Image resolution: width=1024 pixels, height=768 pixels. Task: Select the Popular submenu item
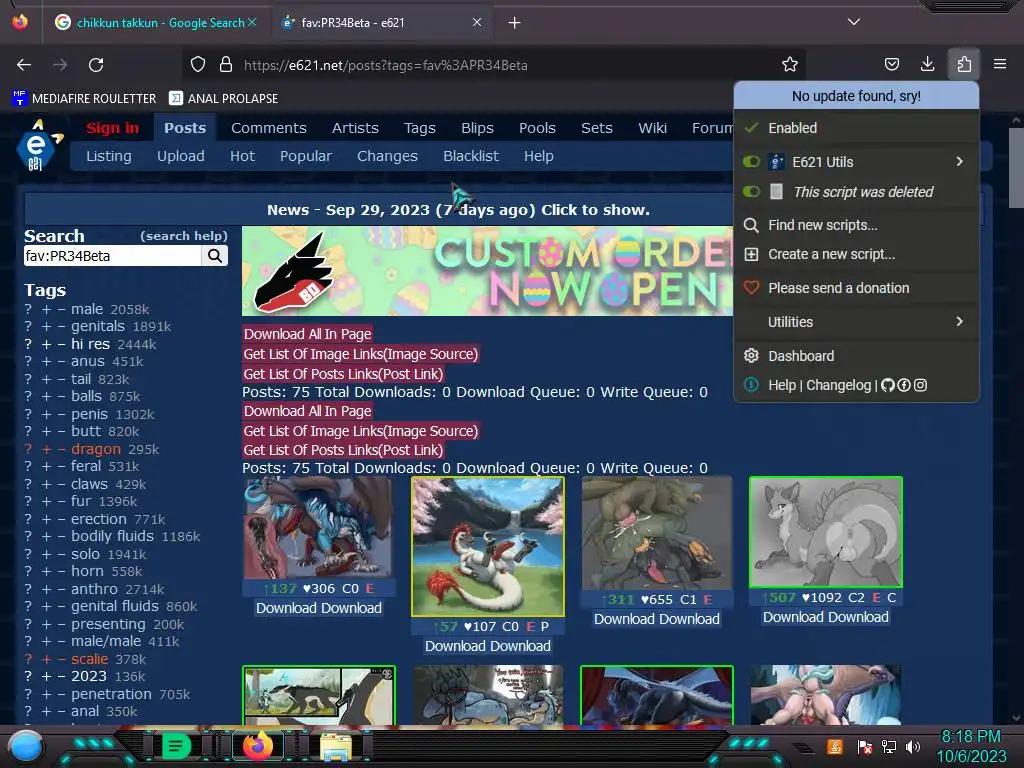pos(306,156)
